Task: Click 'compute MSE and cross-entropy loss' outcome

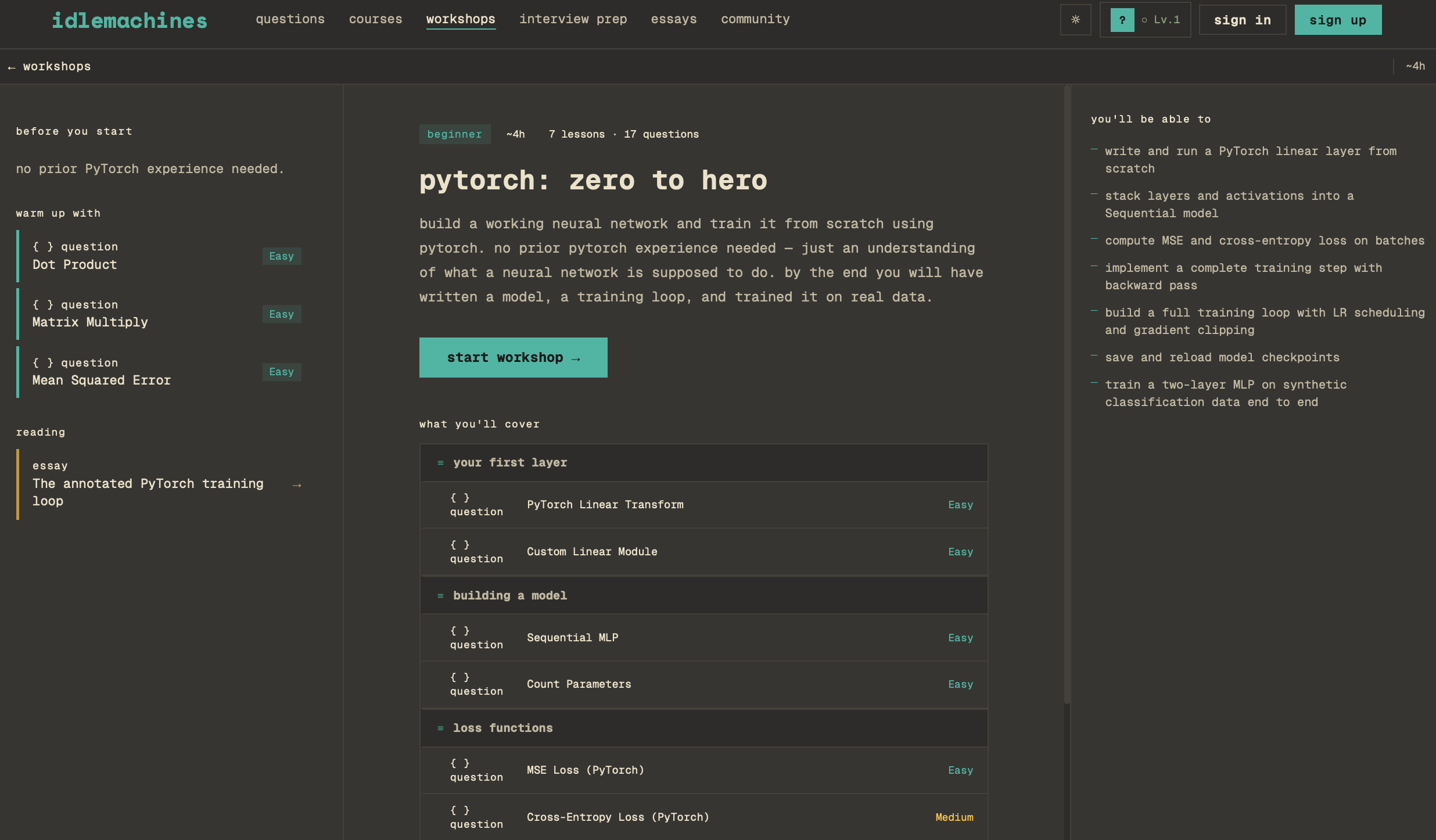Action: tap(1265, 241)
